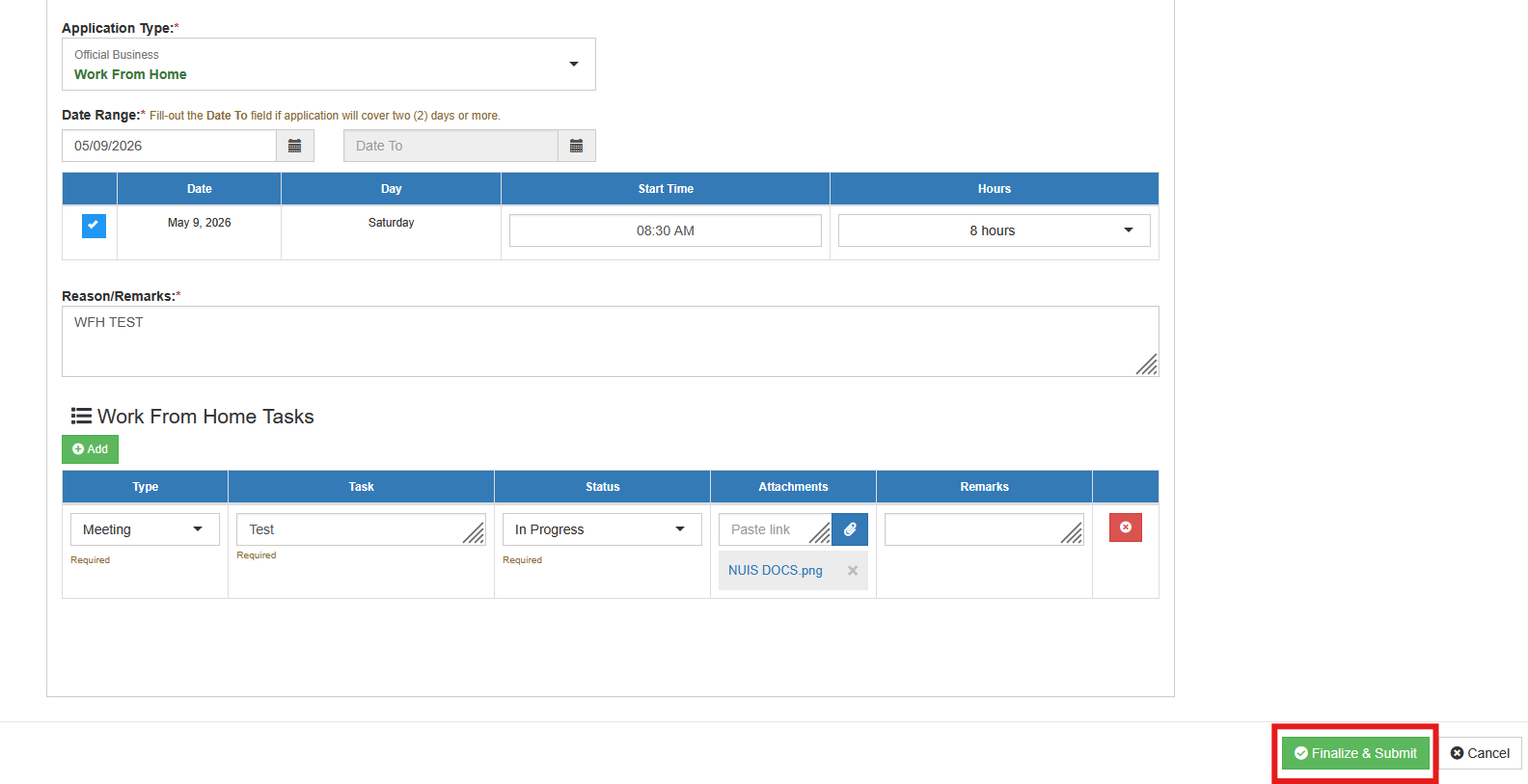
Task: Click the Date To input field
Action: pos(450,146)
